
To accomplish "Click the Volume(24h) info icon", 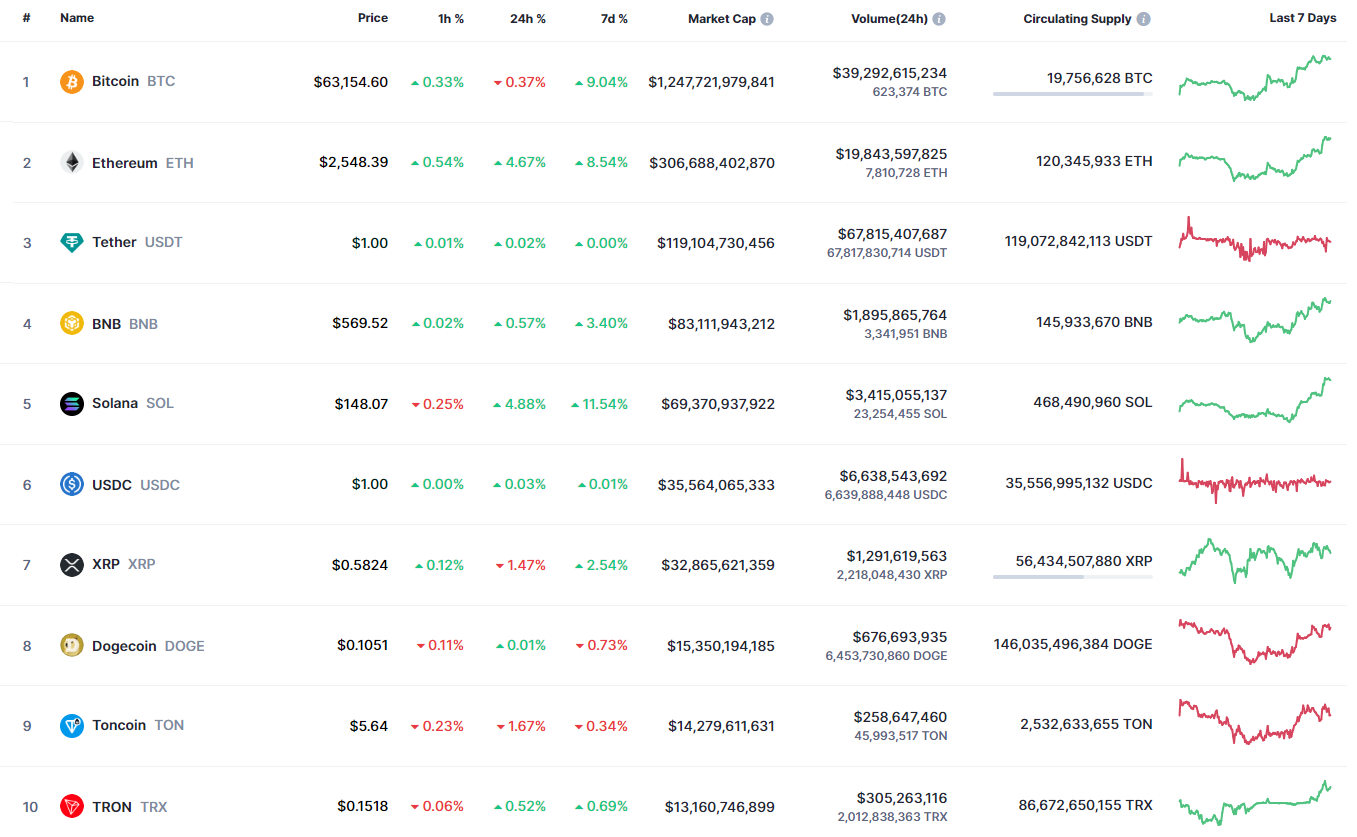I will [939, 19].
